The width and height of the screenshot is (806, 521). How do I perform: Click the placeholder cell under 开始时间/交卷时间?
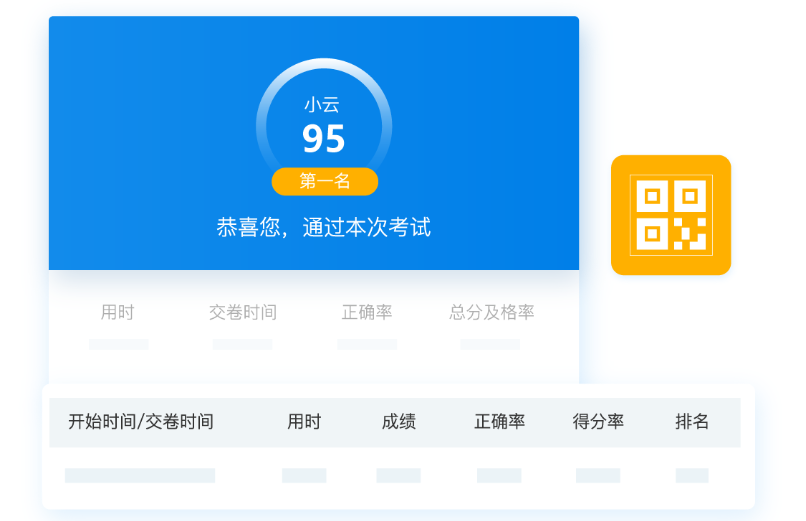tap(140, 475)
